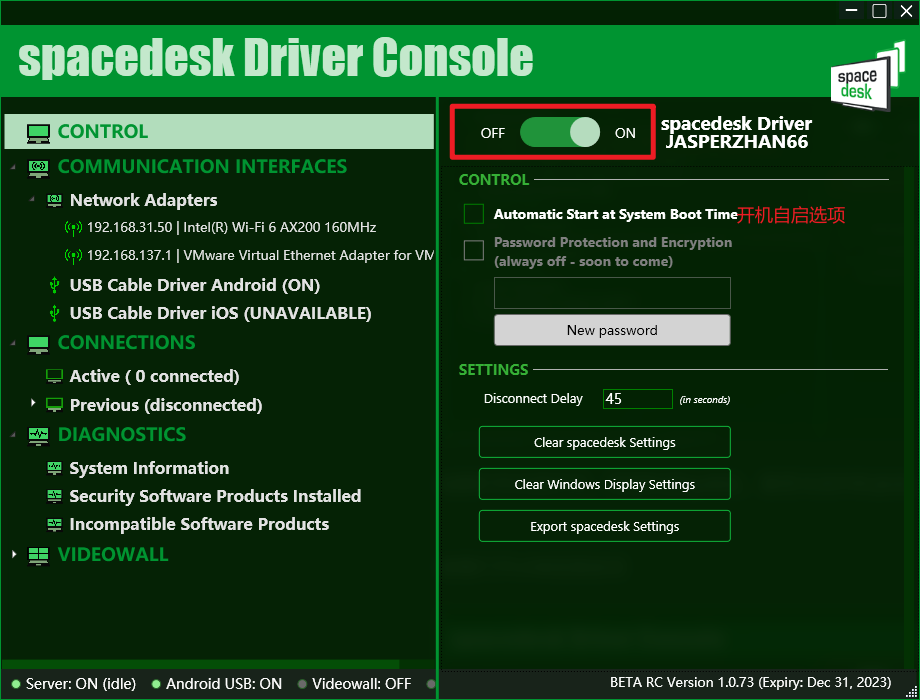Viewport: 920px width, 700px height.
Task: Collapse the Network Adapters node
Action: click(x=32, y=199)
